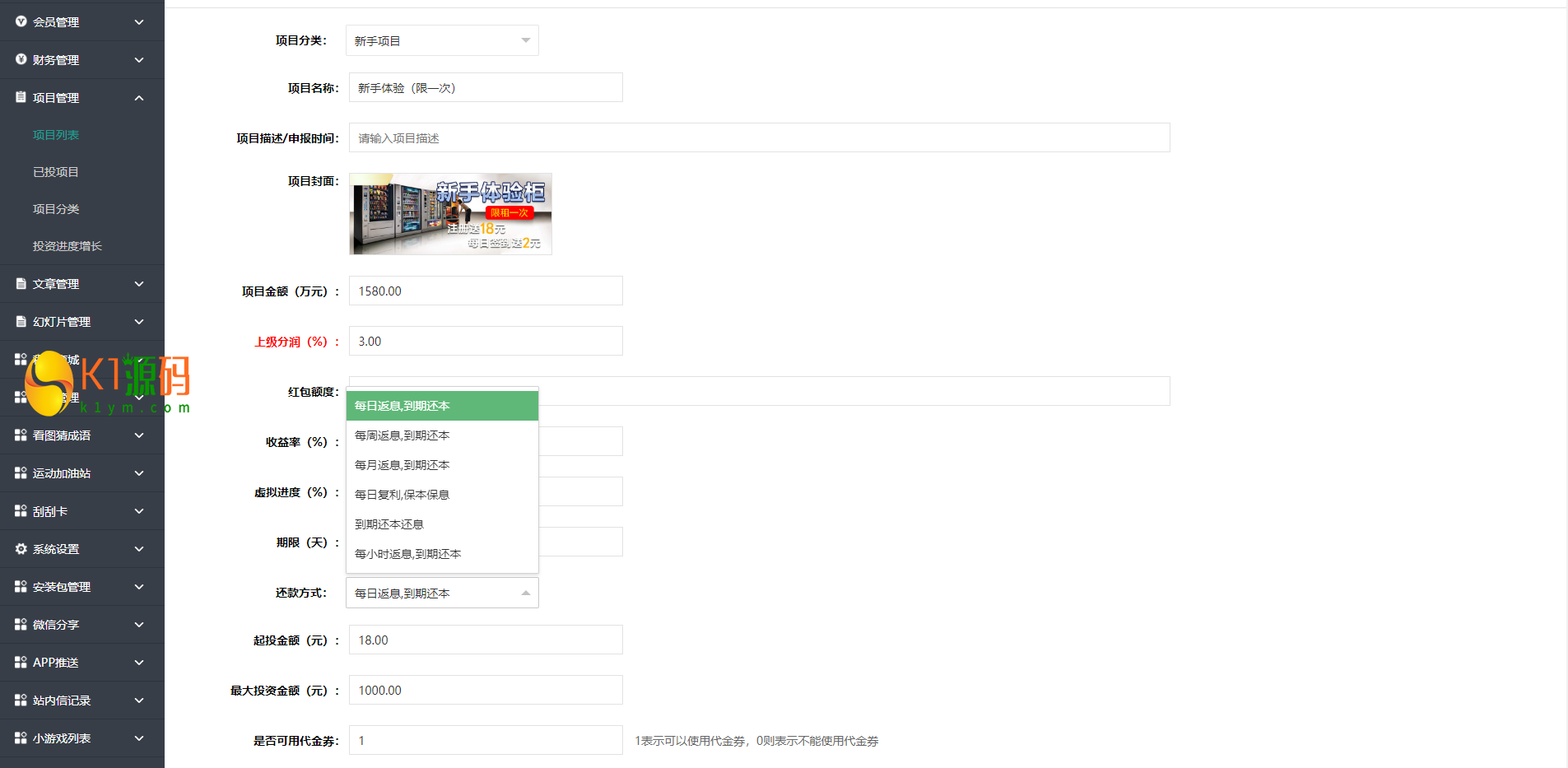1568x768 pixels.
Task: Click the 刮刮卡 grid icon
Action: pos(21,510)
